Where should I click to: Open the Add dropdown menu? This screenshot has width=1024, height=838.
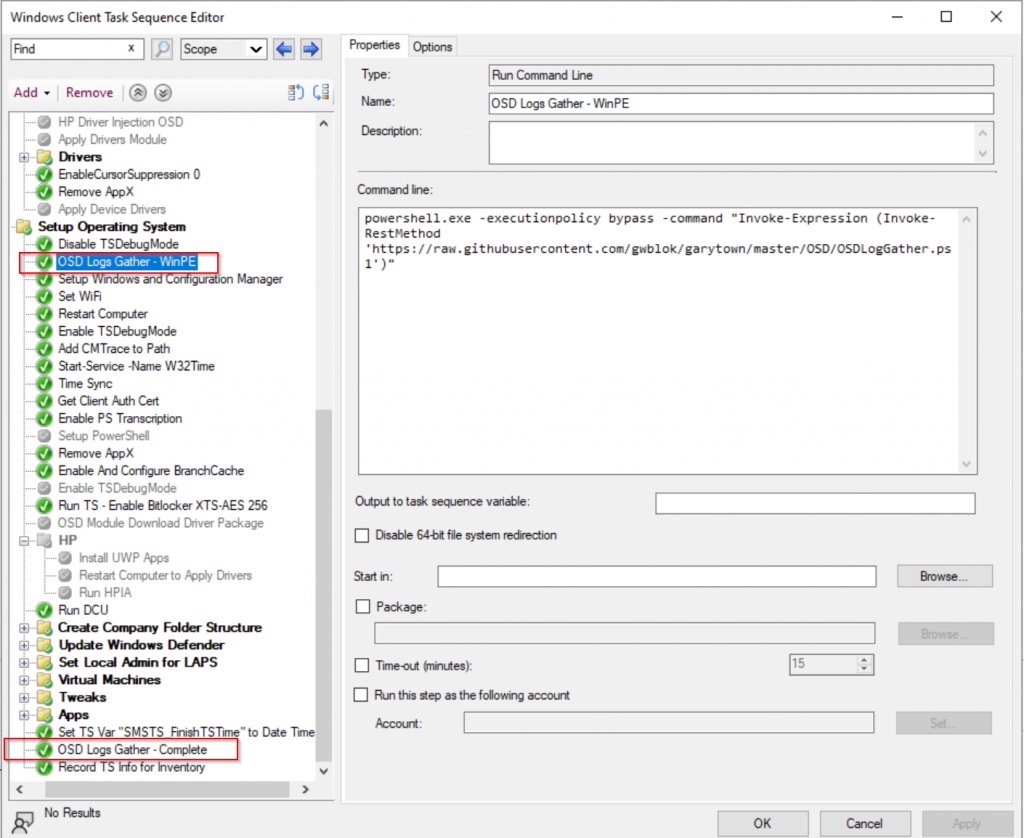pyautogui.click(x=32, y=93)
